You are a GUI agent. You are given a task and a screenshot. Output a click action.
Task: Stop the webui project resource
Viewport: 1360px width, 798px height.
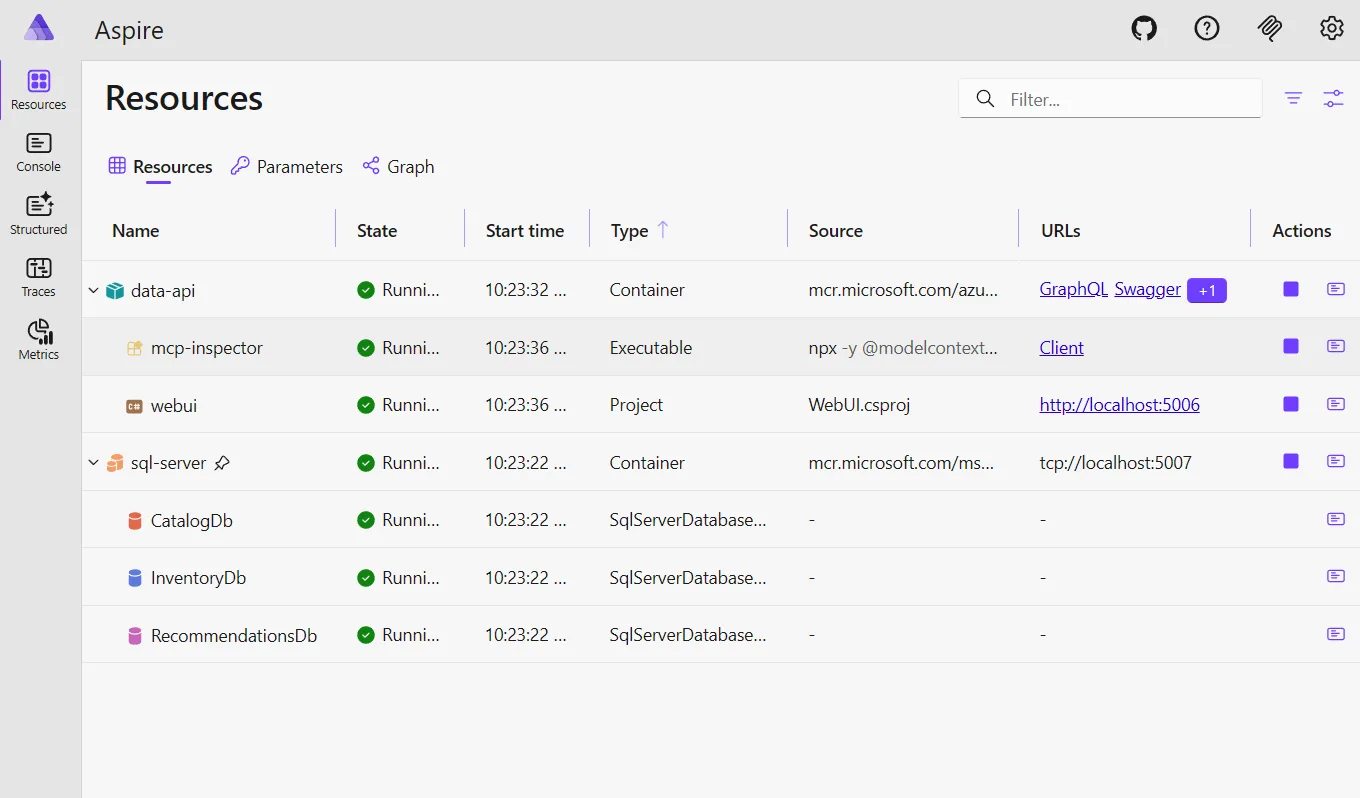(1291, 405)
